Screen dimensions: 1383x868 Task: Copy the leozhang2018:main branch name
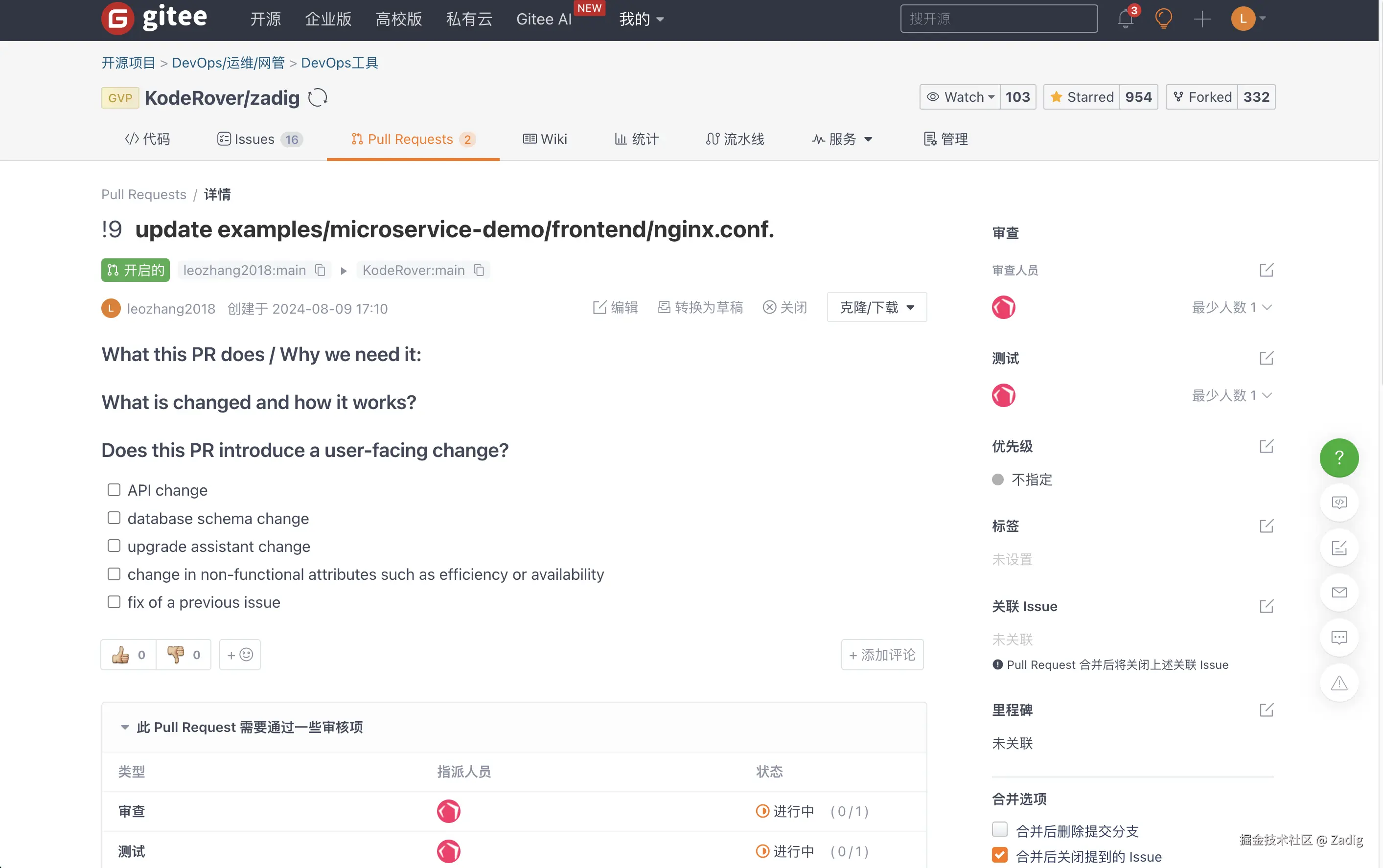click(x=321, y=271)
